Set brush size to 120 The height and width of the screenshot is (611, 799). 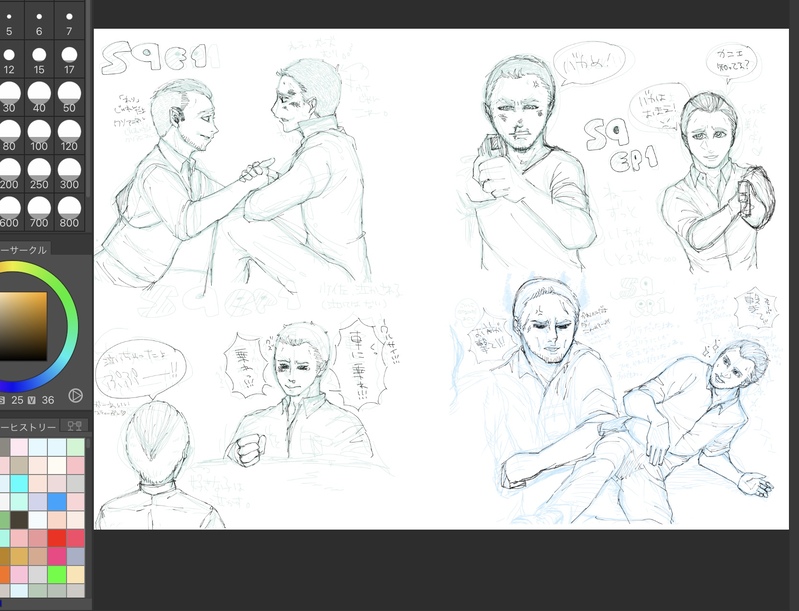pyautogui.click(x=69, y=136)
